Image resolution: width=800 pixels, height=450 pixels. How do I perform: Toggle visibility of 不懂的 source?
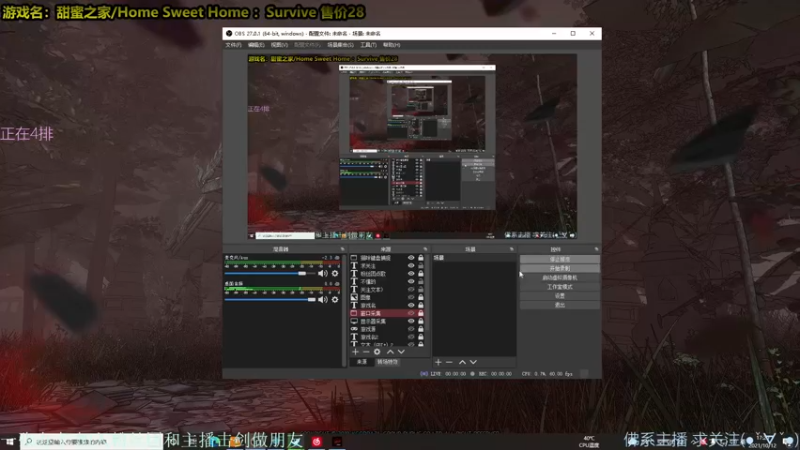pyautogui.click(x=411, y=282)
